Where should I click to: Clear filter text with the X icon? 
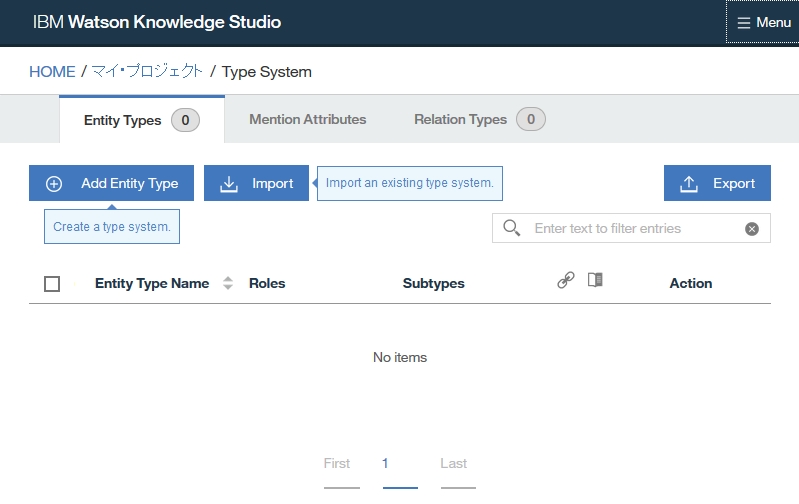[x=752, y=229]
